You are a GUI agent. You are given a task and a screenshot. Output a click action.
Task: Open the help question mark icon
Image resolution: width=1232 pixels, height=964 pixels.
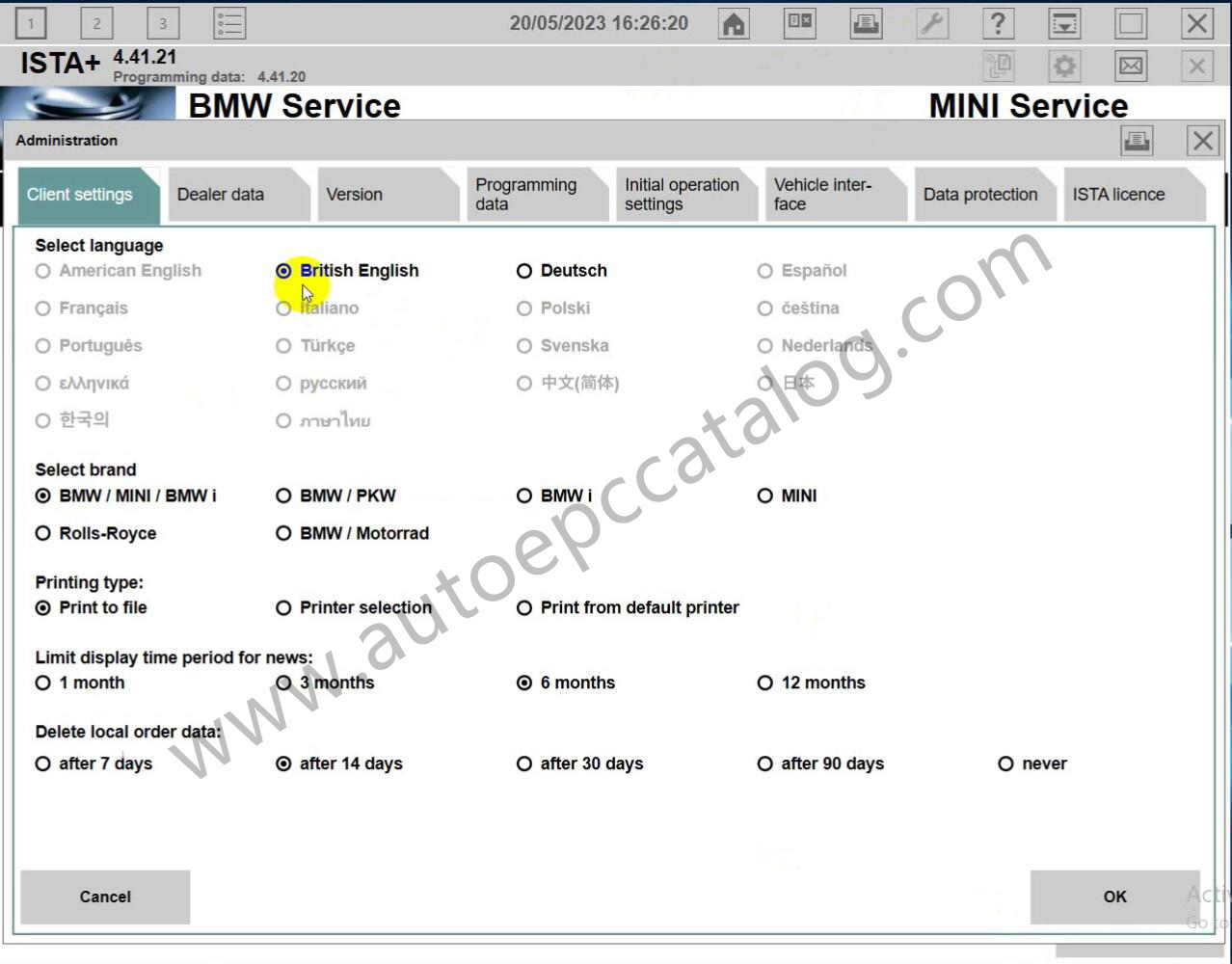tap(998, 23)
